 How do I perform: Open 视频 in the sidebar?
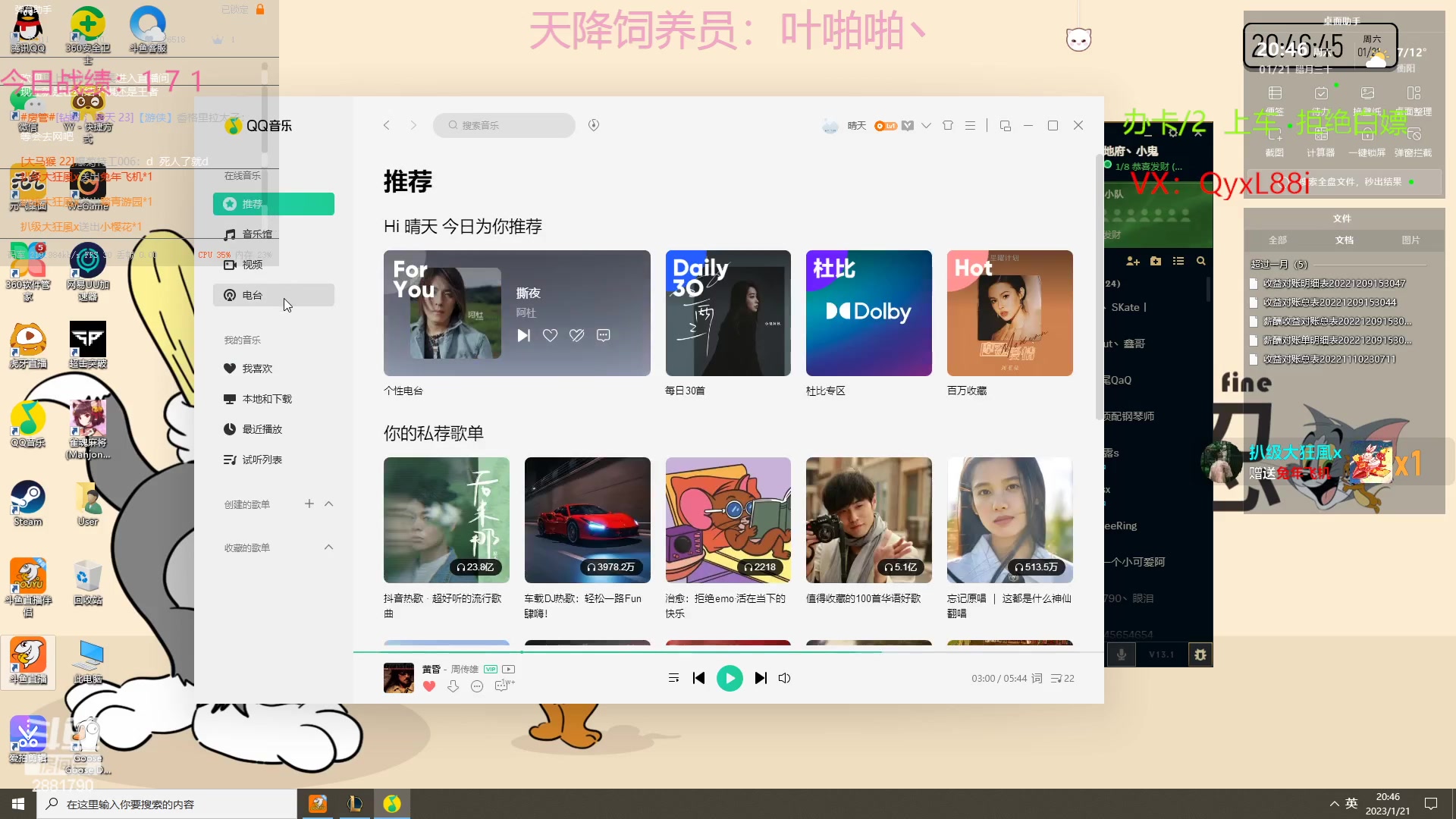(x=274, y=265)
